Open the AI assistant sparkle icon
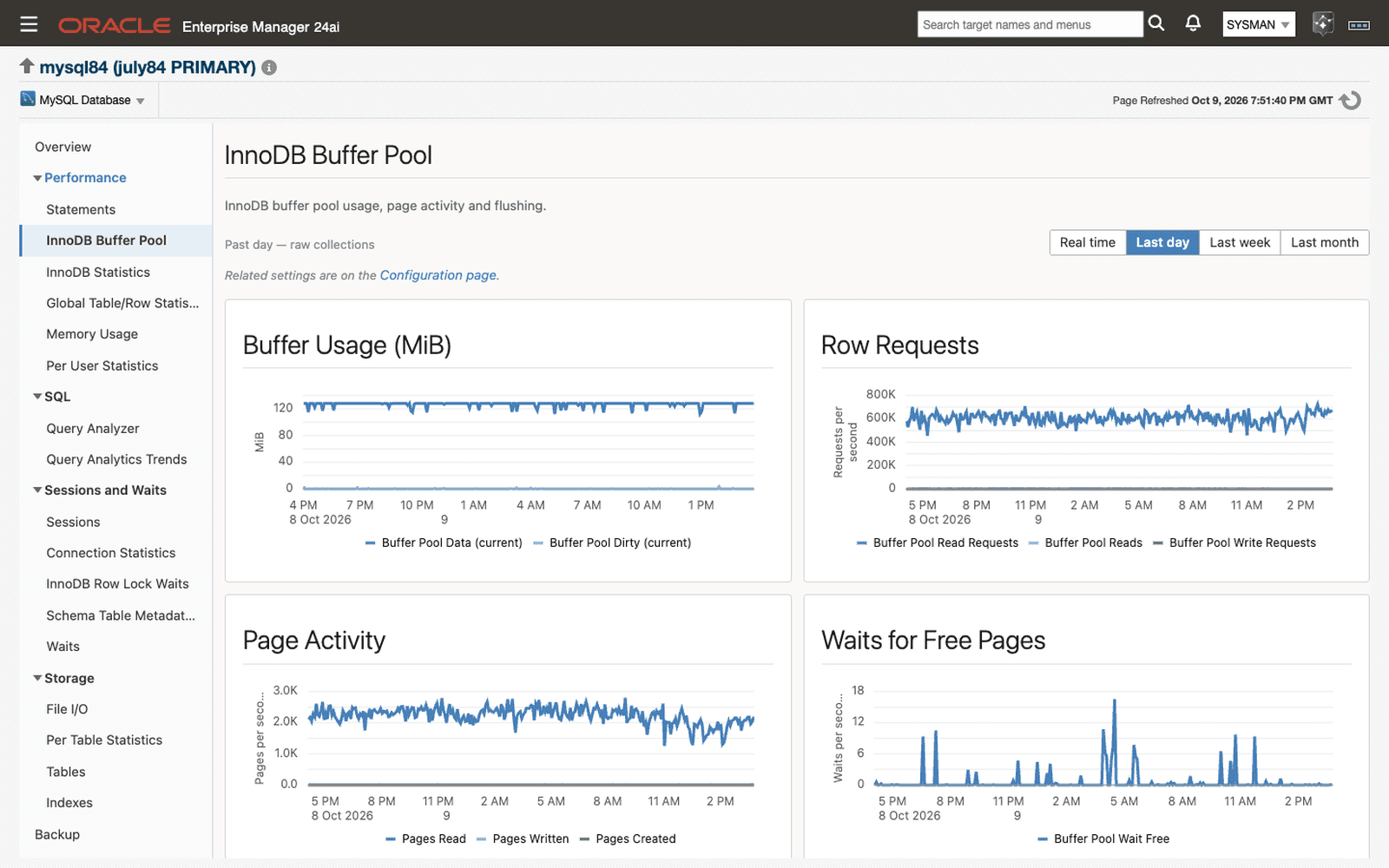1389x868 pixels. point(1322,23)
